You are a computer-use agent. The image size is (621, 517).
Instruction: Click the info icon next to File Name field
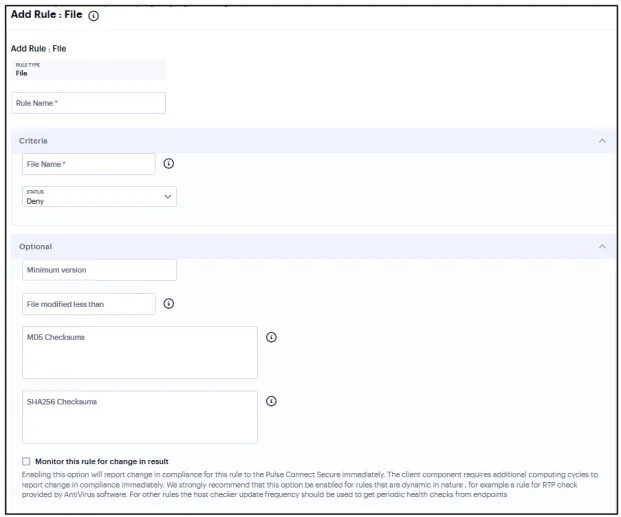[169, 163]
